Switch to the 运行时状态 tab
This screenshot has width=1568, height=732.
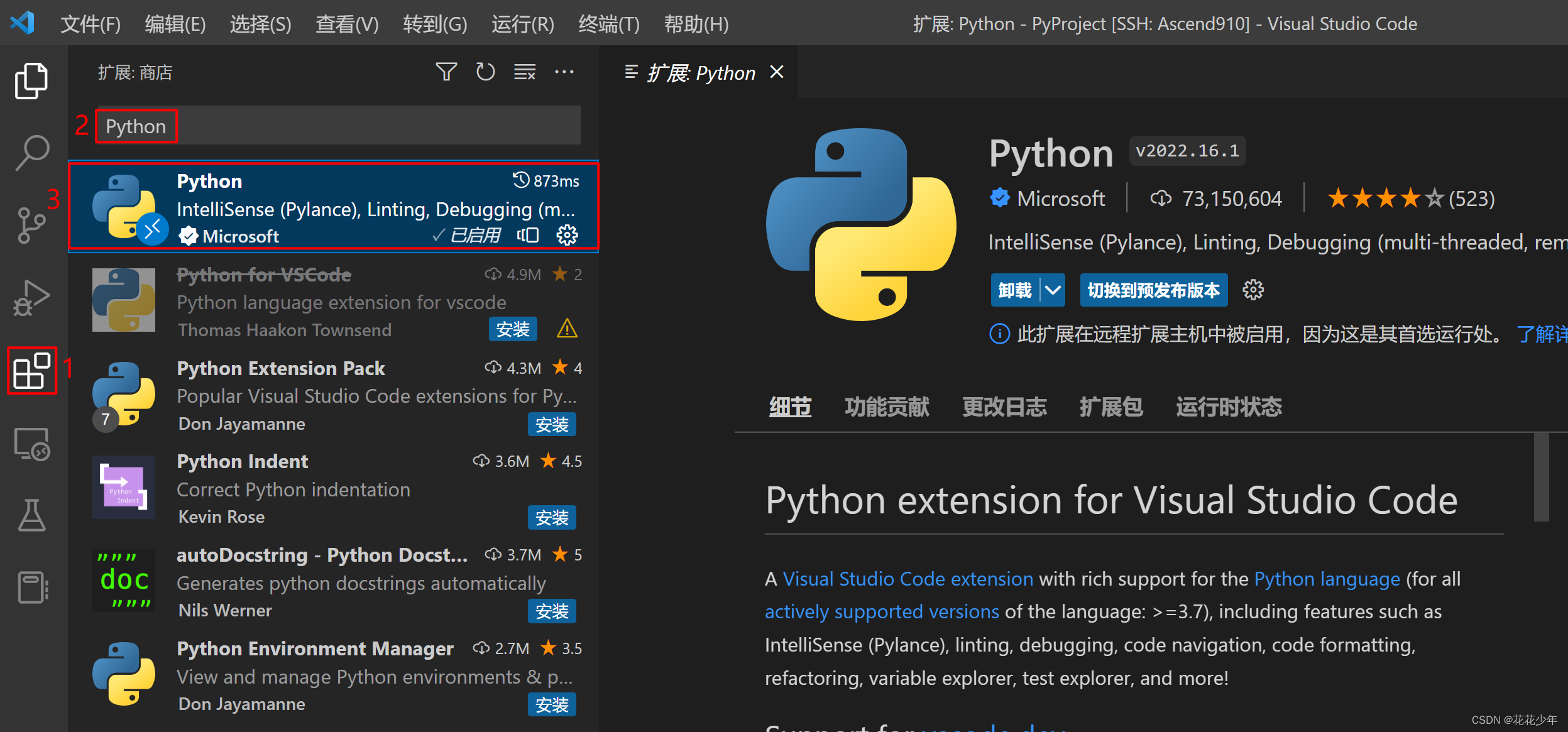pyautogui.click(x=1228, y=407)
